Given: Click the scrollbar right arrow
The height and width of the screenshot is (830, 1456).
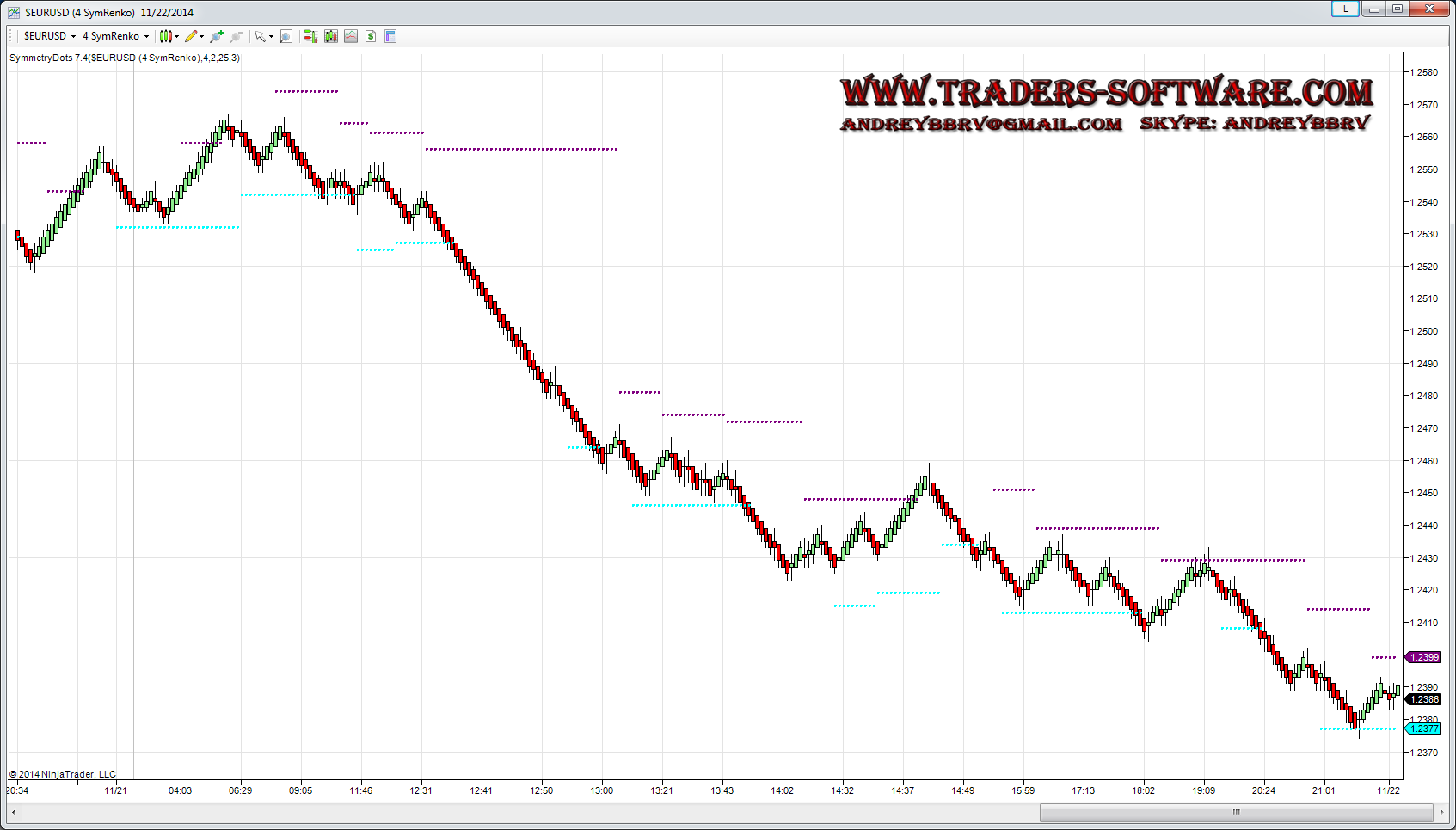Looking at the screenshot, I should [1441, 812].
